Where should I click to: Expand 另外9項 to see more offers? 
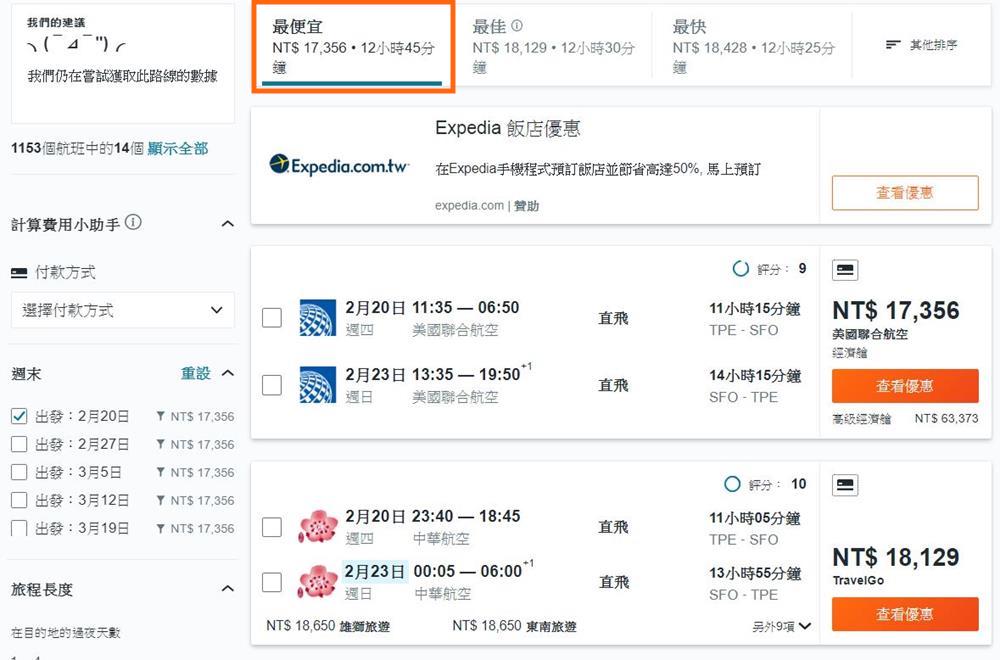782,626
